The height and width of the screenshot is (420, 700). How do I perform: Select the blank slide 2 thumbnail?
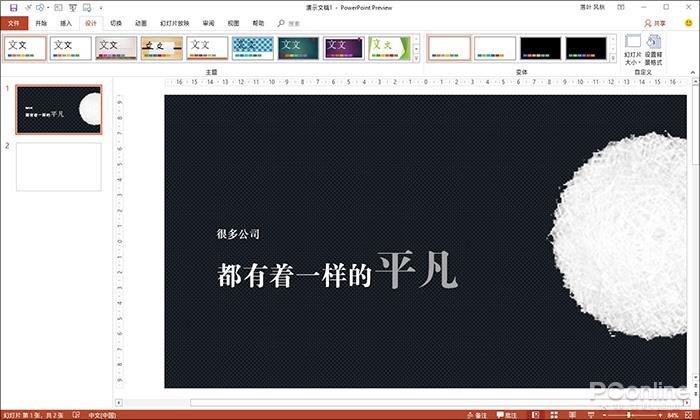click(x=58, y=166)
